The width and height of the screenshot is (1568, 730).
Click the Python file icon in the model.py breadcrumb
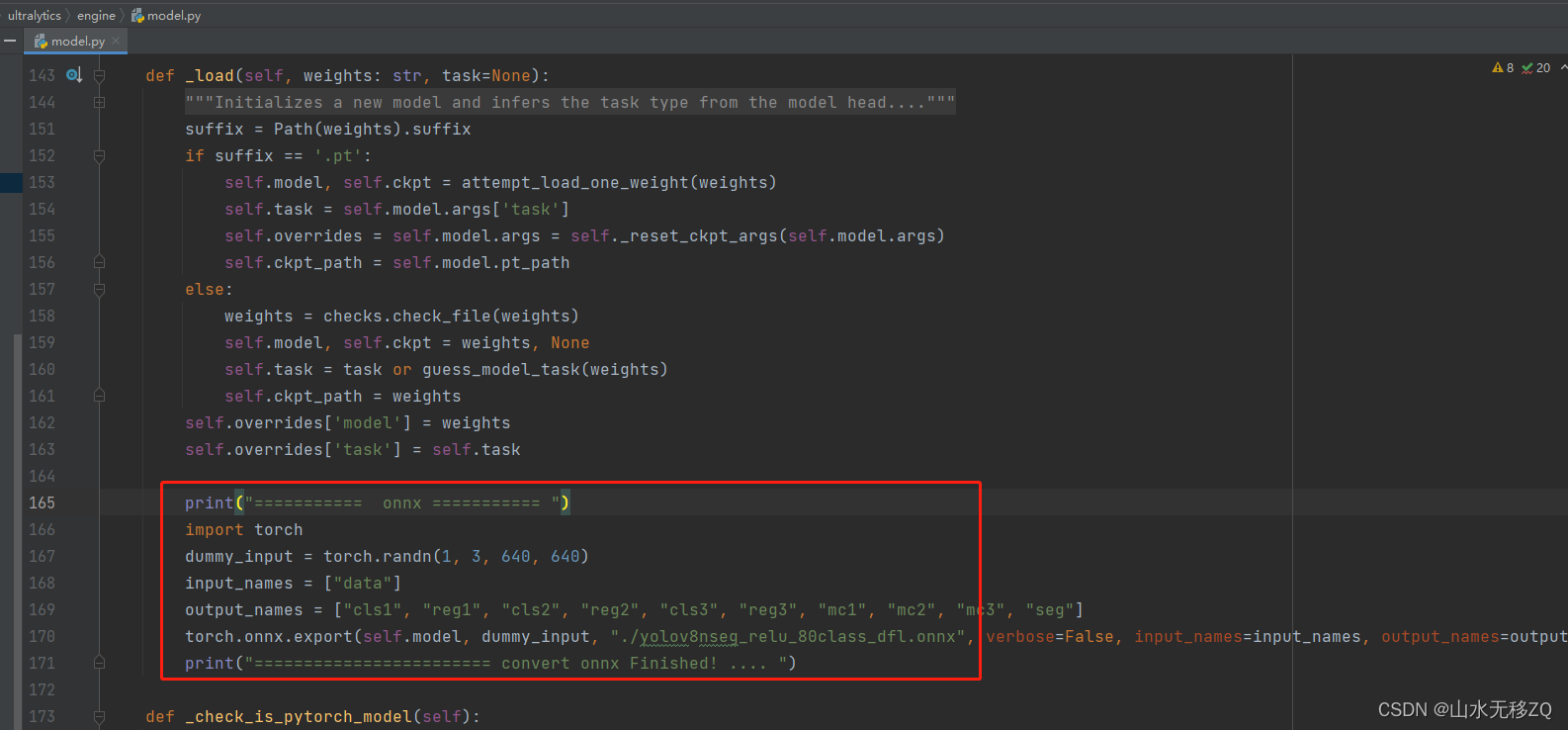(137, 16)
